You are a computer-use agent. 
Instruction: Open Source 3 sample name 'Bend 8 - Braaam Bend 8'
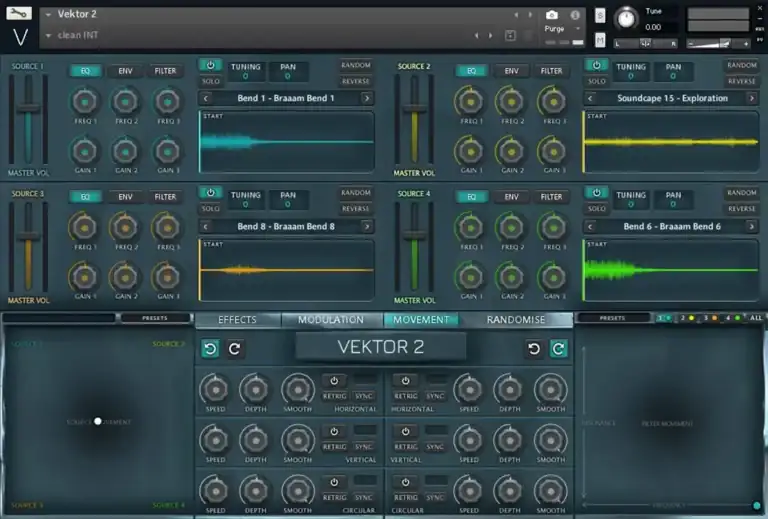pos(286,227)
